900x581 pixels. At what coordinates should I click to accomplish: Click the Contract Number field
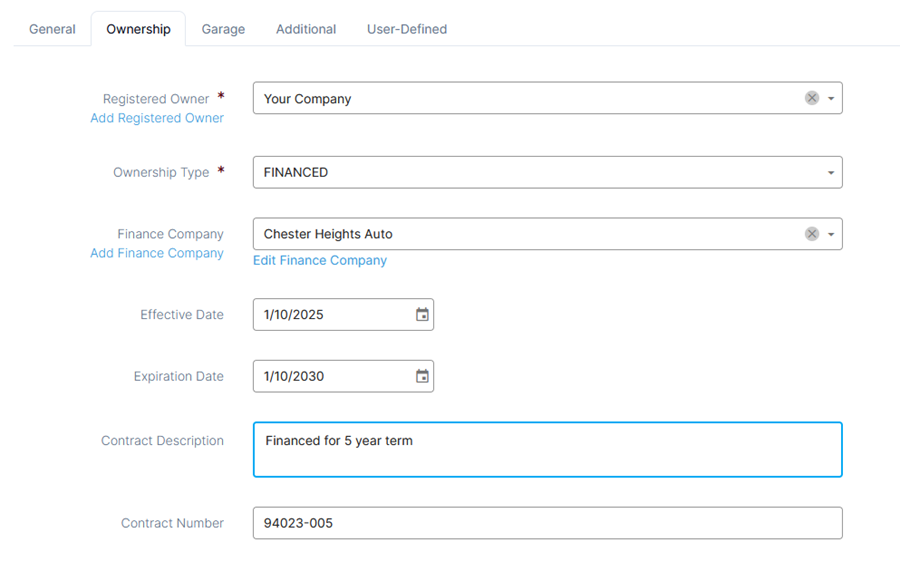coord(548,523)
